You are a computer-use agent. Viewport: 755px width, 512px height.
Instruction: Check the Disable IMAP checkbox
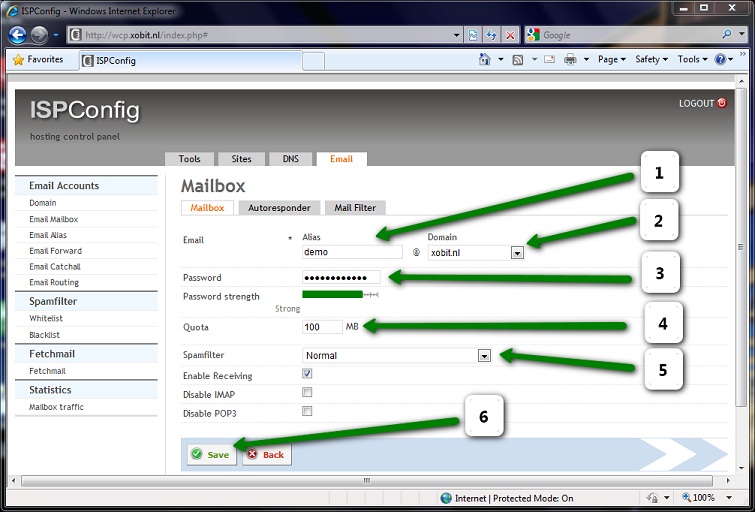pos(307,393)
